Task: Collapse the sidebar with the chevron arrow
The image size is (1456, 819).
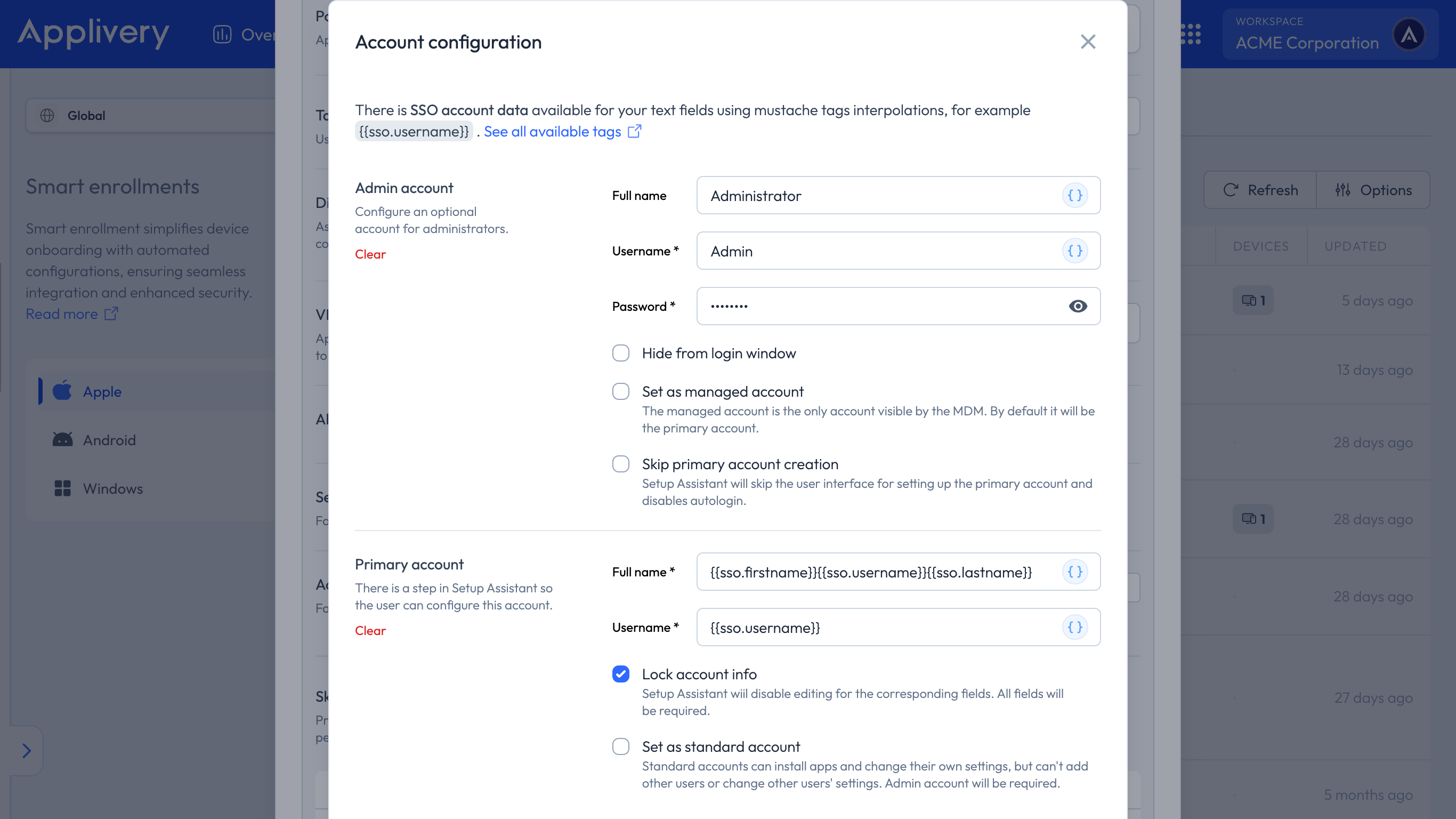Action: tap(26, 751)
